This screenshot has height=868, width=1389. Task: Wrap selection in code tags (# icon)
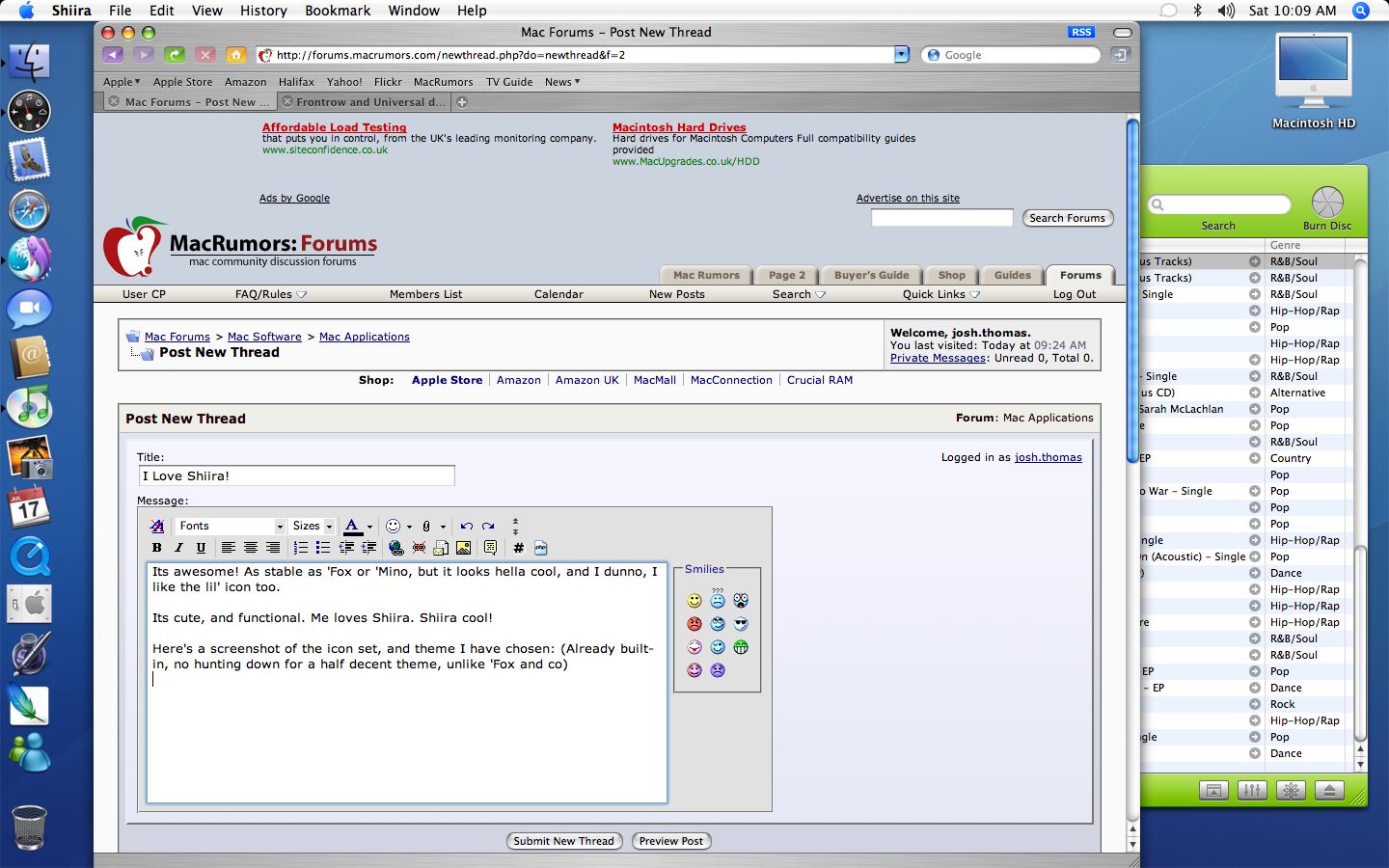click(518, 548)
